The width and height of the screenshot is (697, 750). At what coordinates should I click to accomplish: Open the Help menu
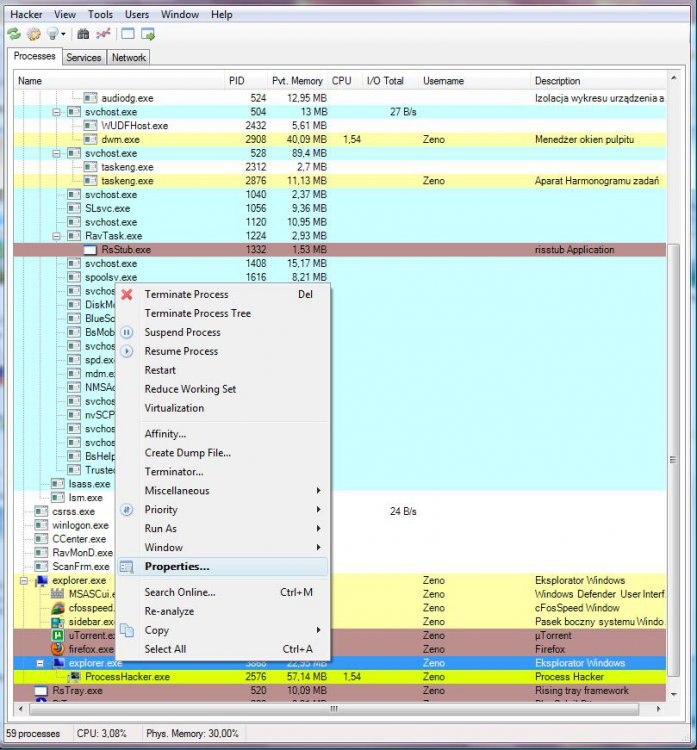tap(221, 14)
